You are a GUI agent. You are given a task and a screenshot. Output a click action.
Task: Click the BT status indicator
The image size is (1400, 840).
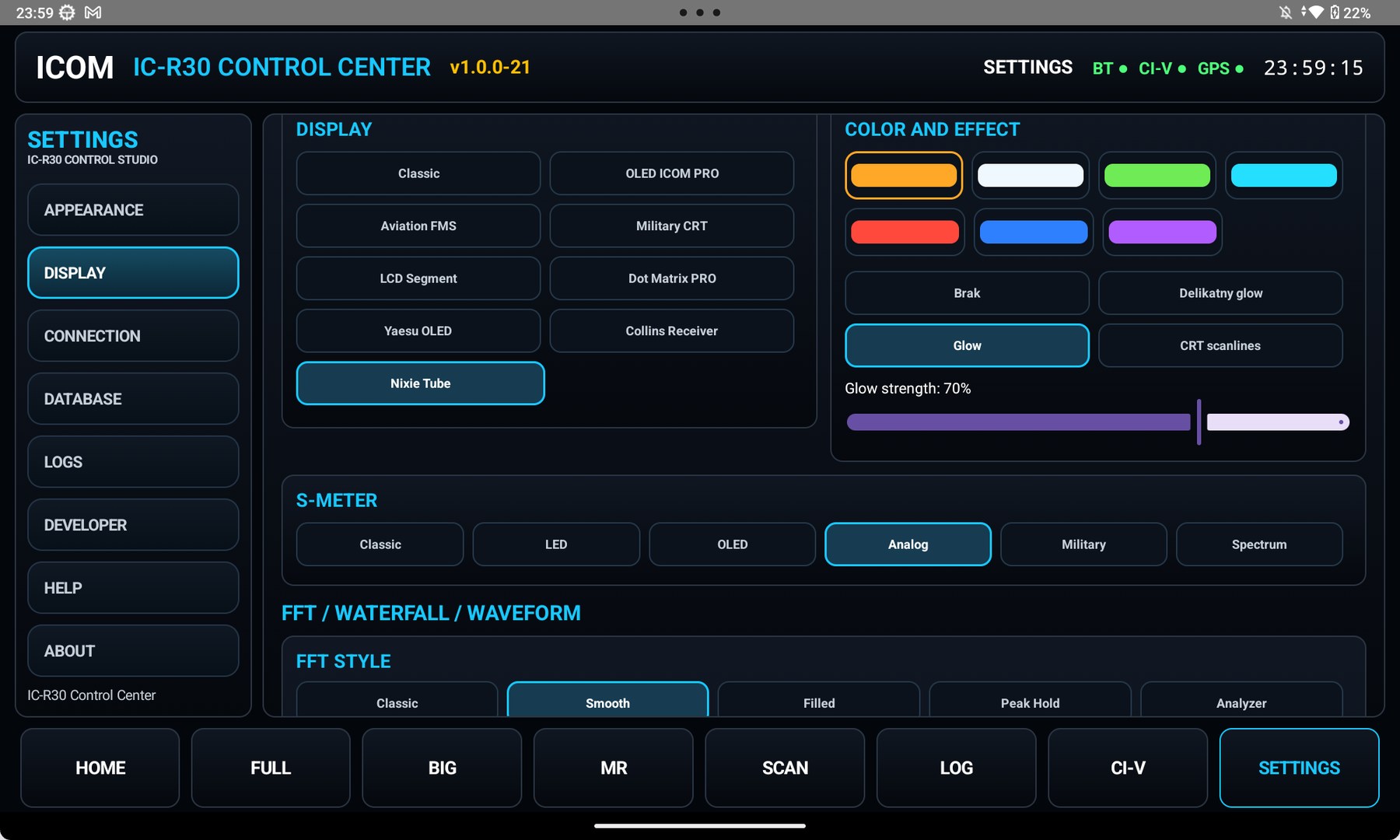1110,68
